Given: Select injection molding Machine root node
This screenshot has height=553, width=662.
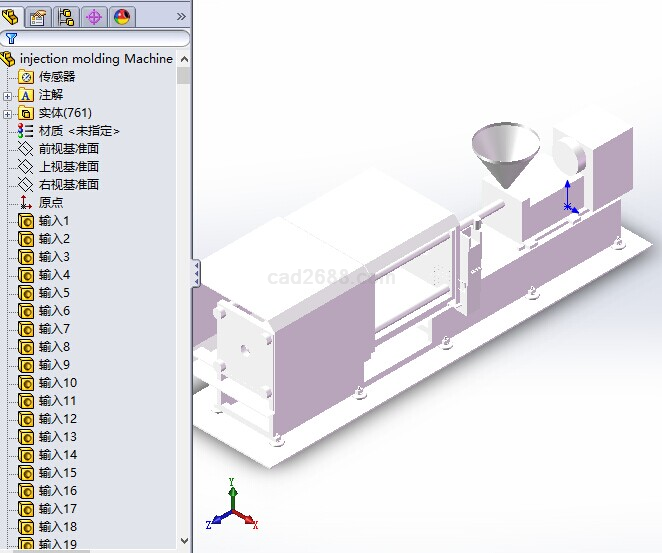Looking at the screenshot, I should coord(96,59).
